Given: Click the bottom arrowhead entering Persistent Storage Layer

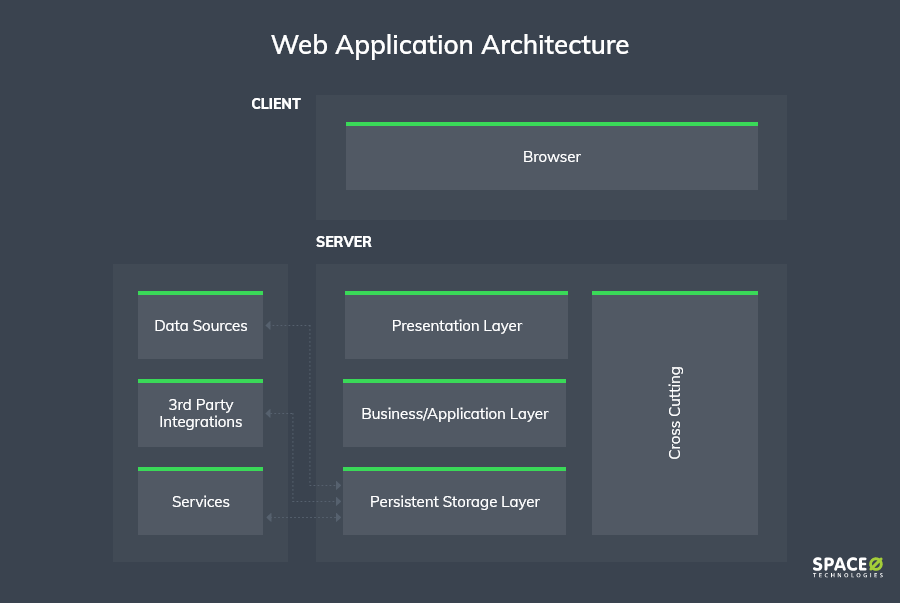Looking at the screenshot, I should (339, 518).
